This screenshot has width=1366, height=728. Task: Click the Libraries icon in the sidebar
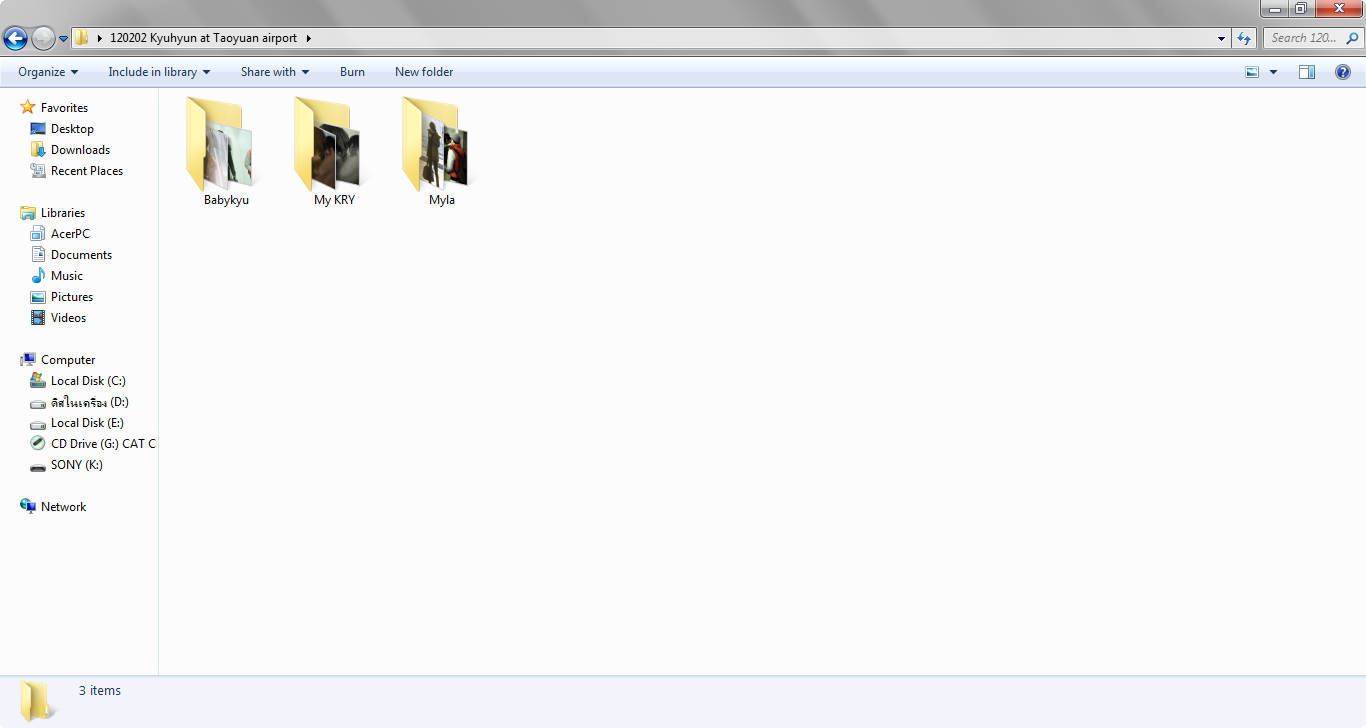[28, 213]
